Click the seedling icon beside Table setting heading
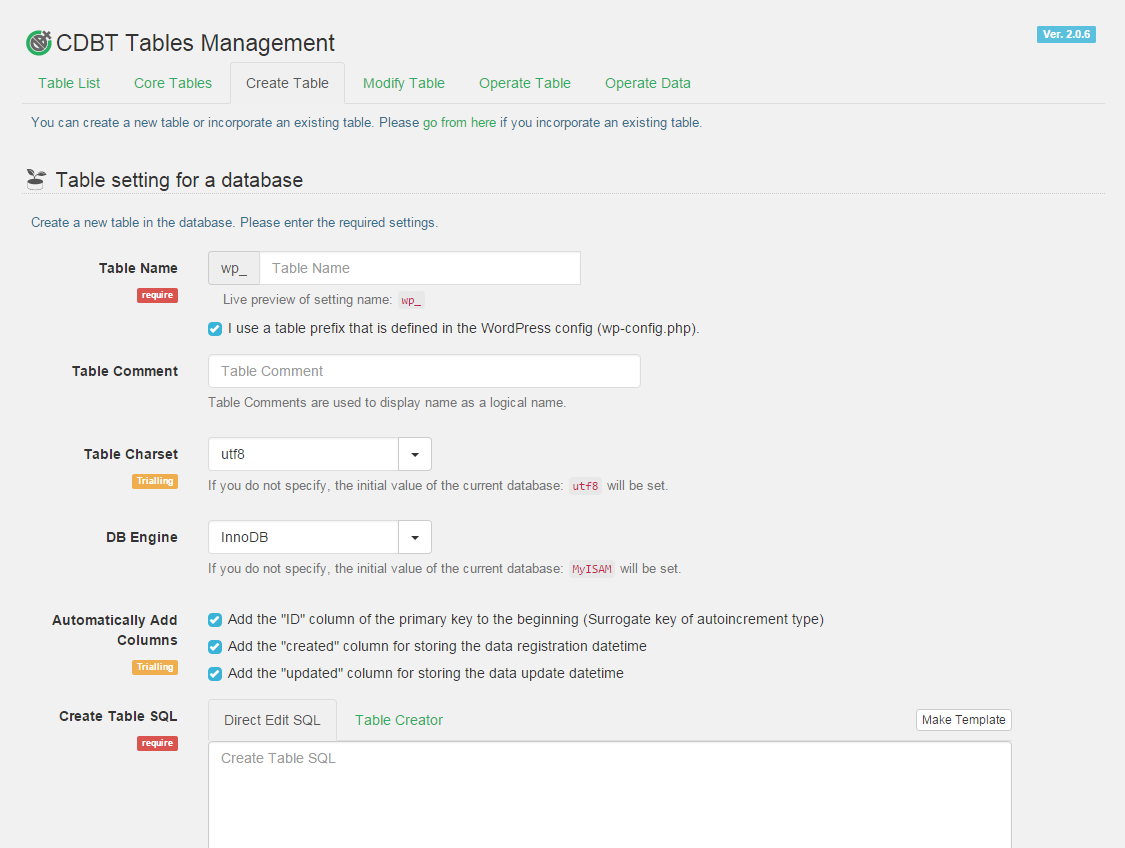Viewport: 1125px width, 848px height. click(x=36, y=180)
